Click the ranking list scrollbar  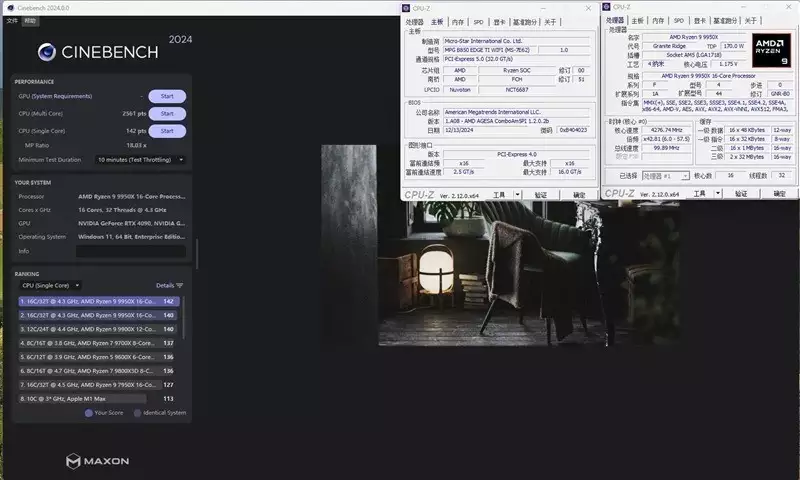click(x=183, y=317)
